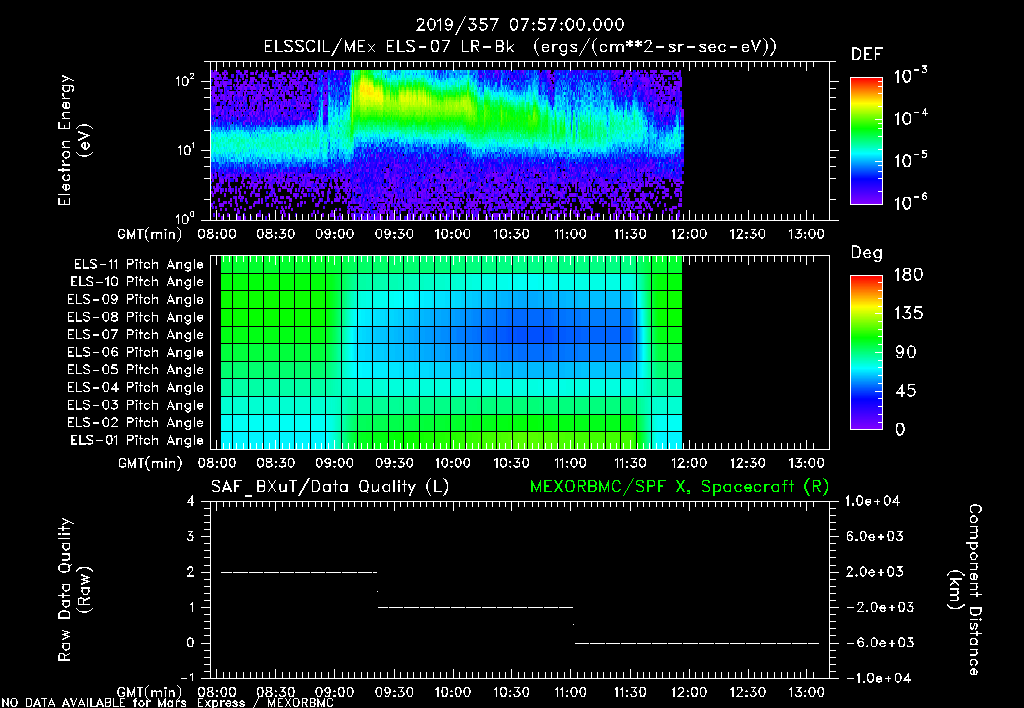Image resolution: width=1024 pixels, height=708 pixels.
Task: Click the 10^2 energy axis label
Action: click(x=185, y=82)
